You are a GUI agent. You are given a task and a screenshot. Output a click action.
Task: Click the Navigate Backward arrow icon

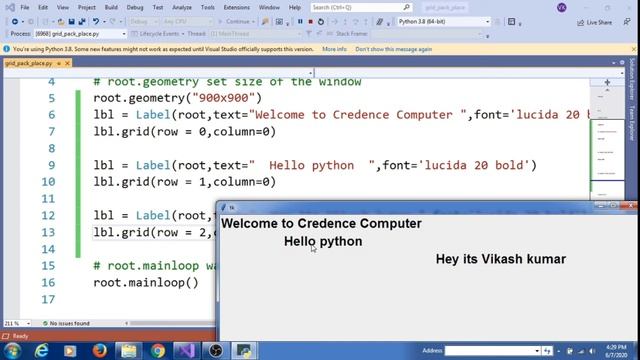15,22
